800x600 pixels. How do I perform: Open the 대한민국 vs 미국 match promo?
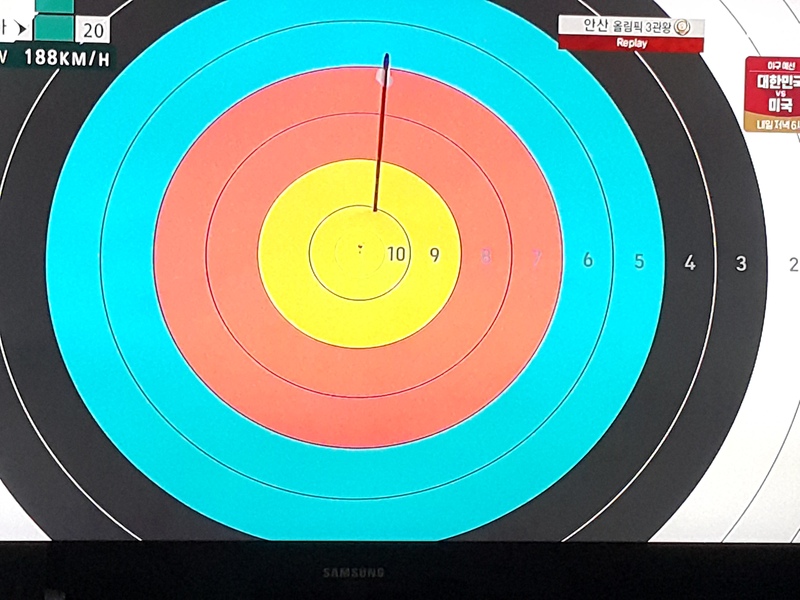pyautogui.click(x=773, y=94)
